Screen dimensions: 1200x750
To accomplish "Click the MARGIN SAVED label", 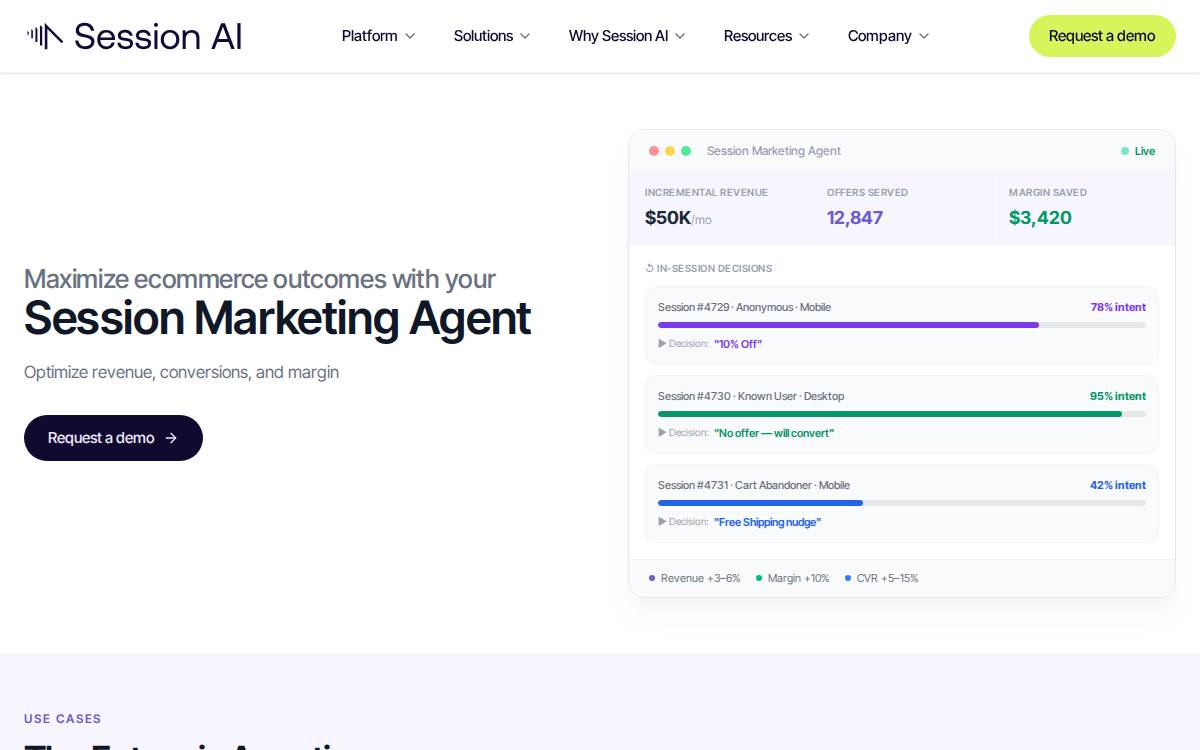I will pos(1047,192).
